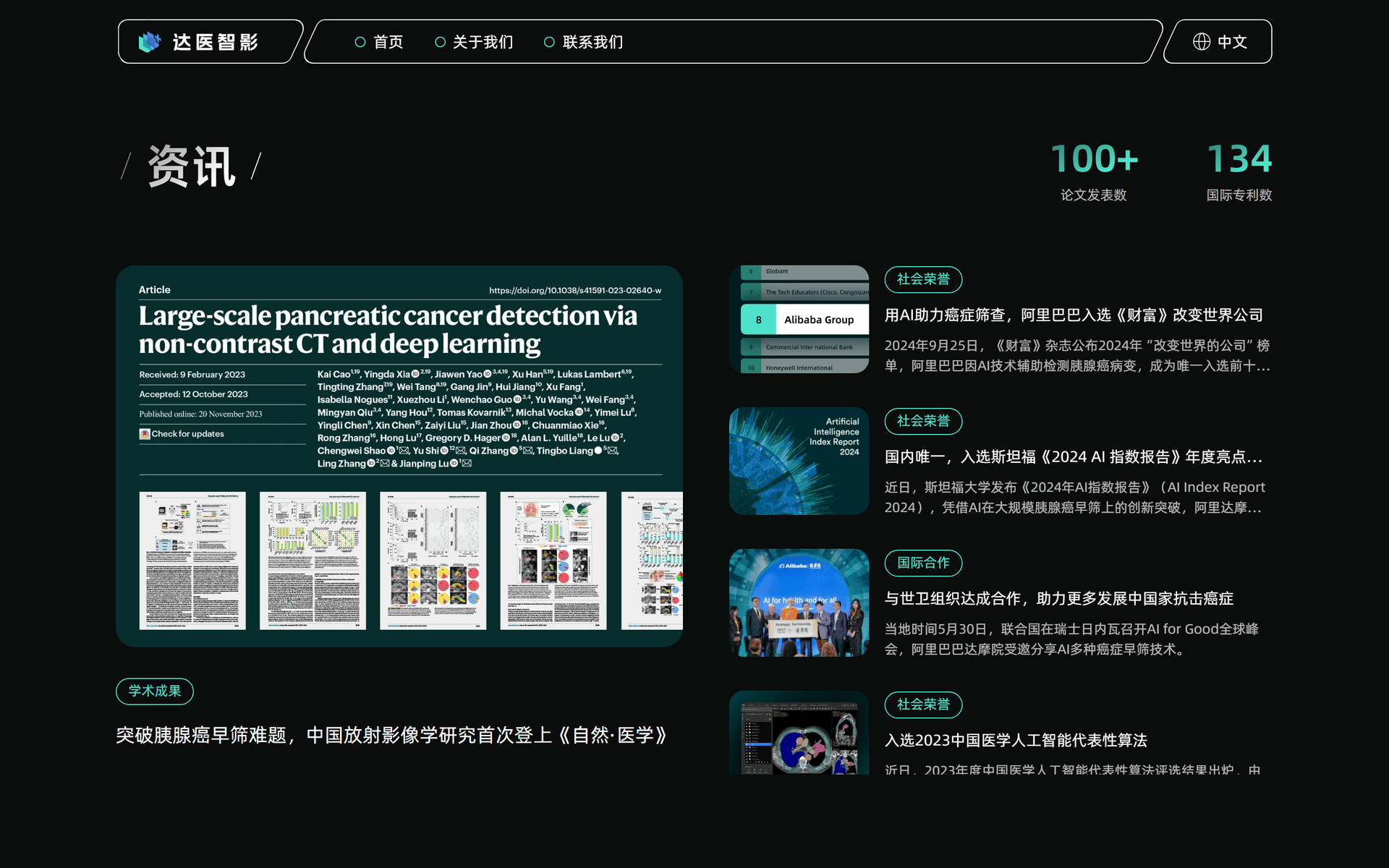The width and height of the screenshot is (1389, 868).
Task: Click the 134 patents number
Action: coord(1239,158)
